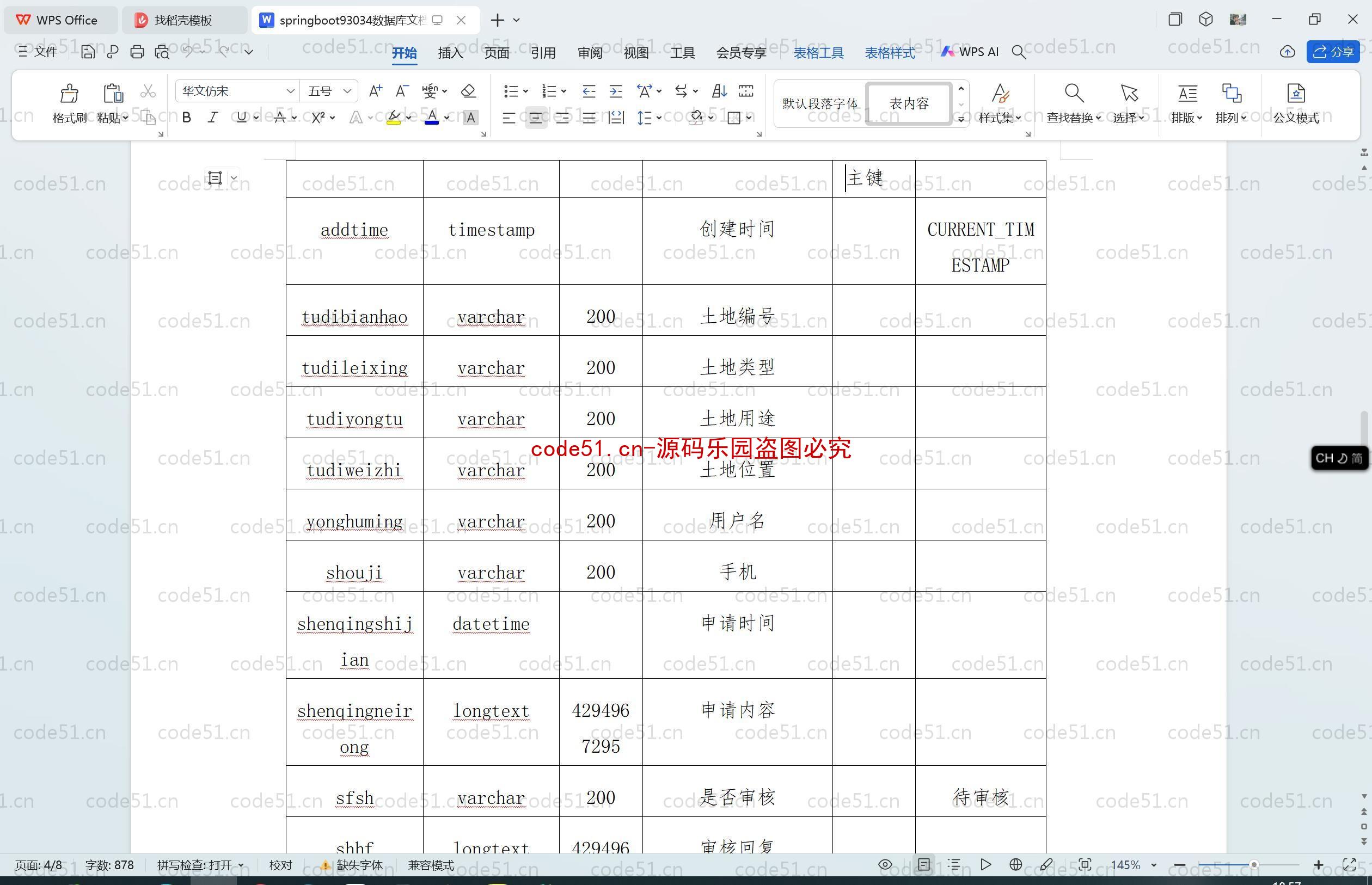Screen dimensions: 1372x885
Task: Toggle superscript X² formatting
Action: (318, 118)
